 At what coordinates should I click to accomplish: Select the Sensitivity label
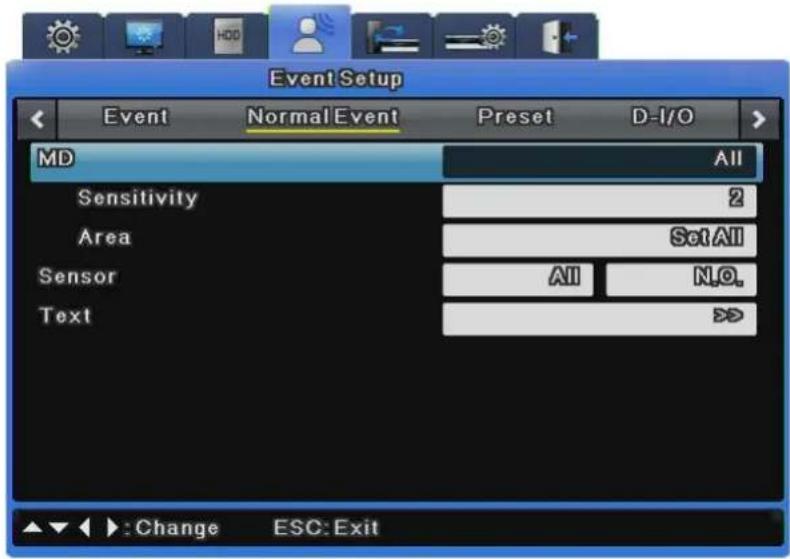(x=138, y=198)
